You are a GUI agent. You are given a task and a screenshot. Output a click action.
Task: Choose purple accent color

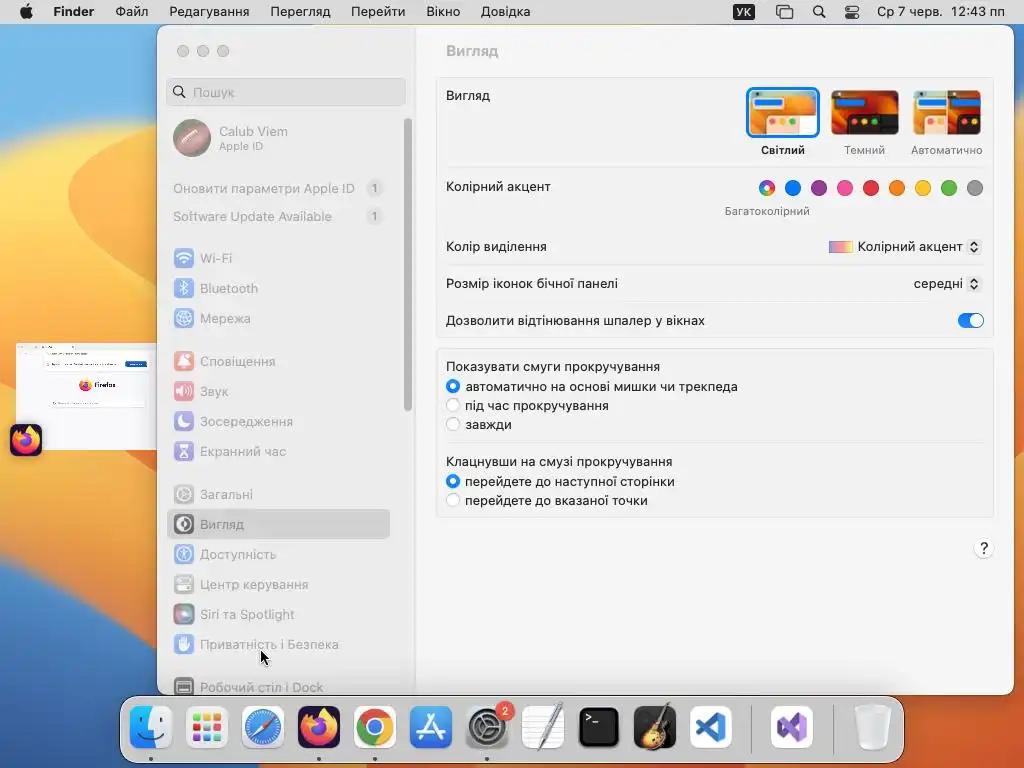click(x=819, y=188)
